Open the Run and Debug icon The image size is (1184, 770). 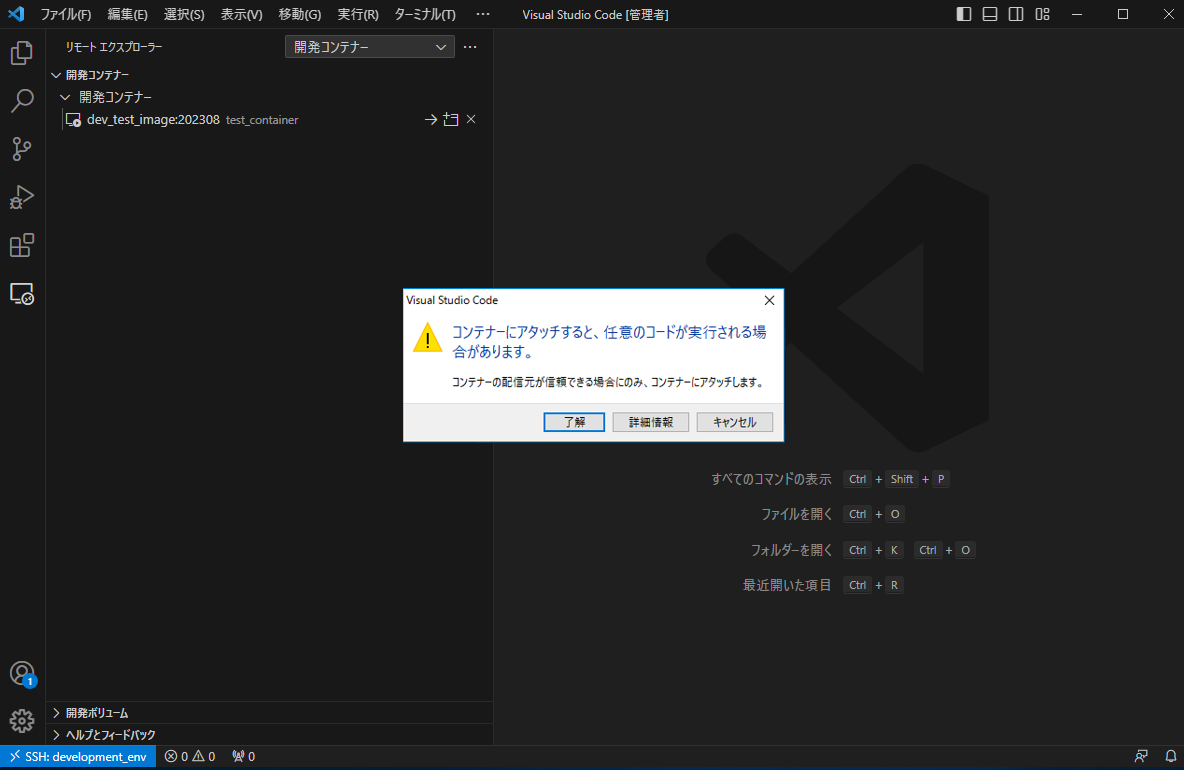[21, 197]
